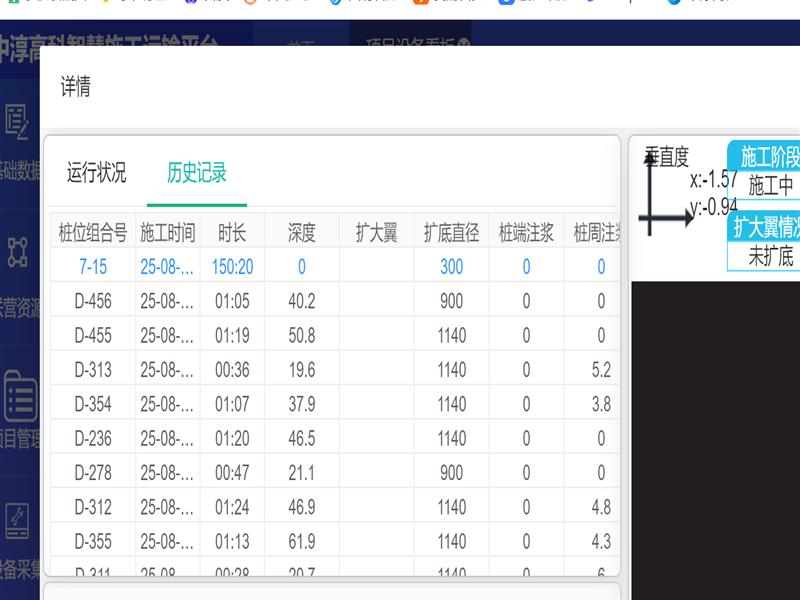This screenshot has height=600, width=800.
Task: Click the 150:20 duration link
Action: tap(232, 267)
